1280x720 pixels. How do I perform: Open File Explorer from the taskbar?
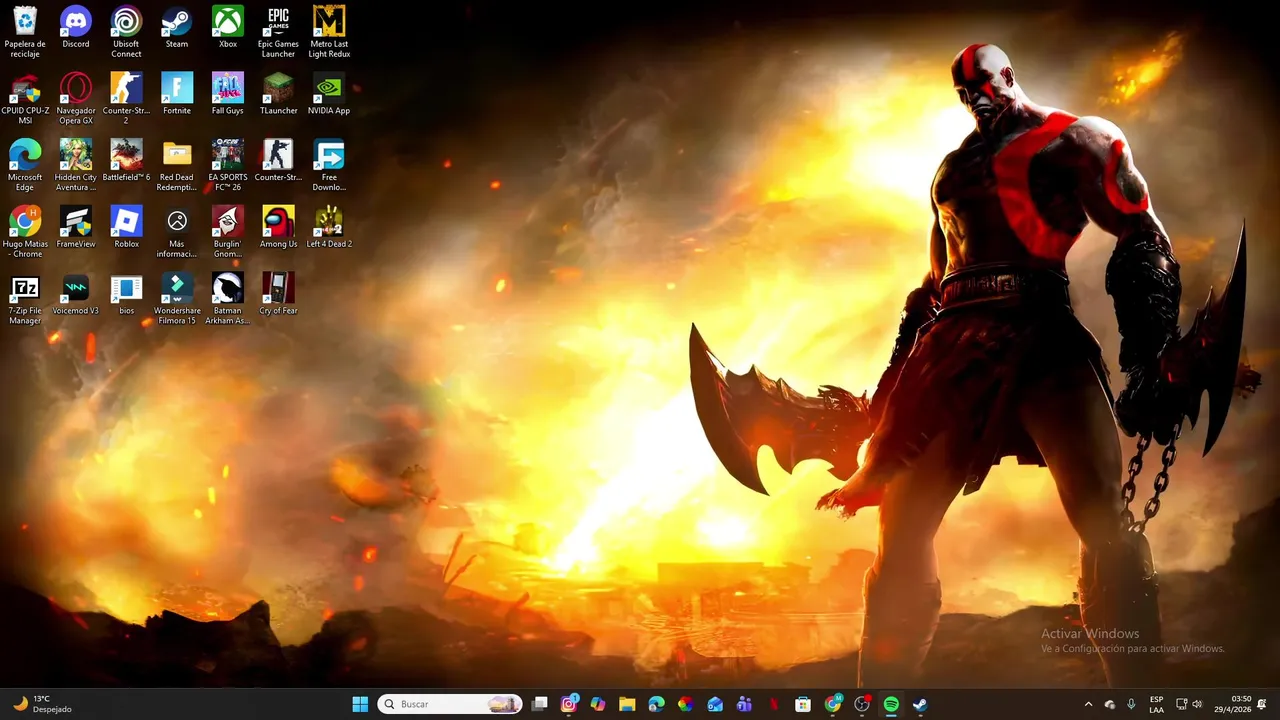click(x=627, y=704)
